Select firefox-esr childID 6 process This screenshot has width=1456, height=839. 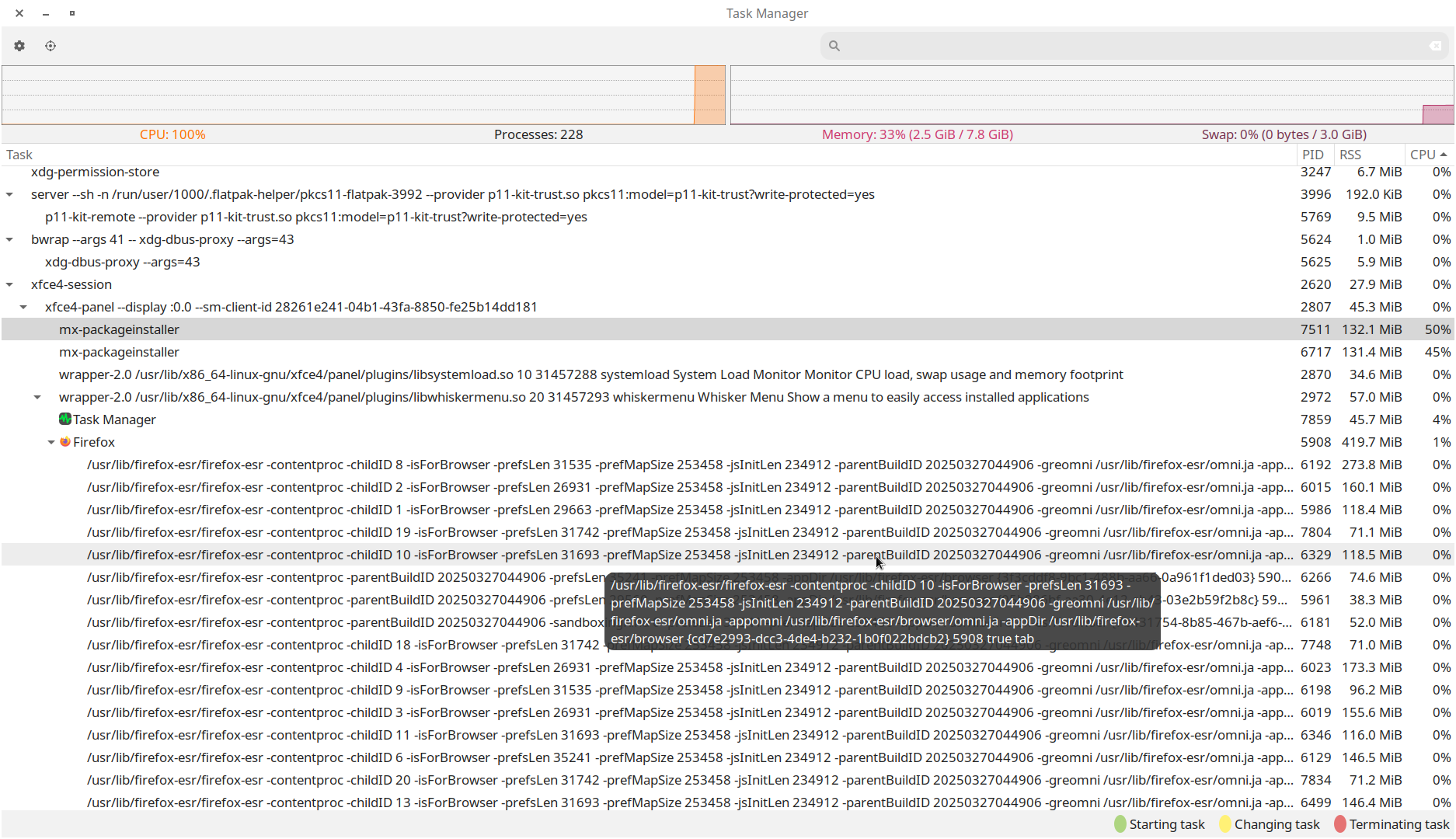click(727, 757)
